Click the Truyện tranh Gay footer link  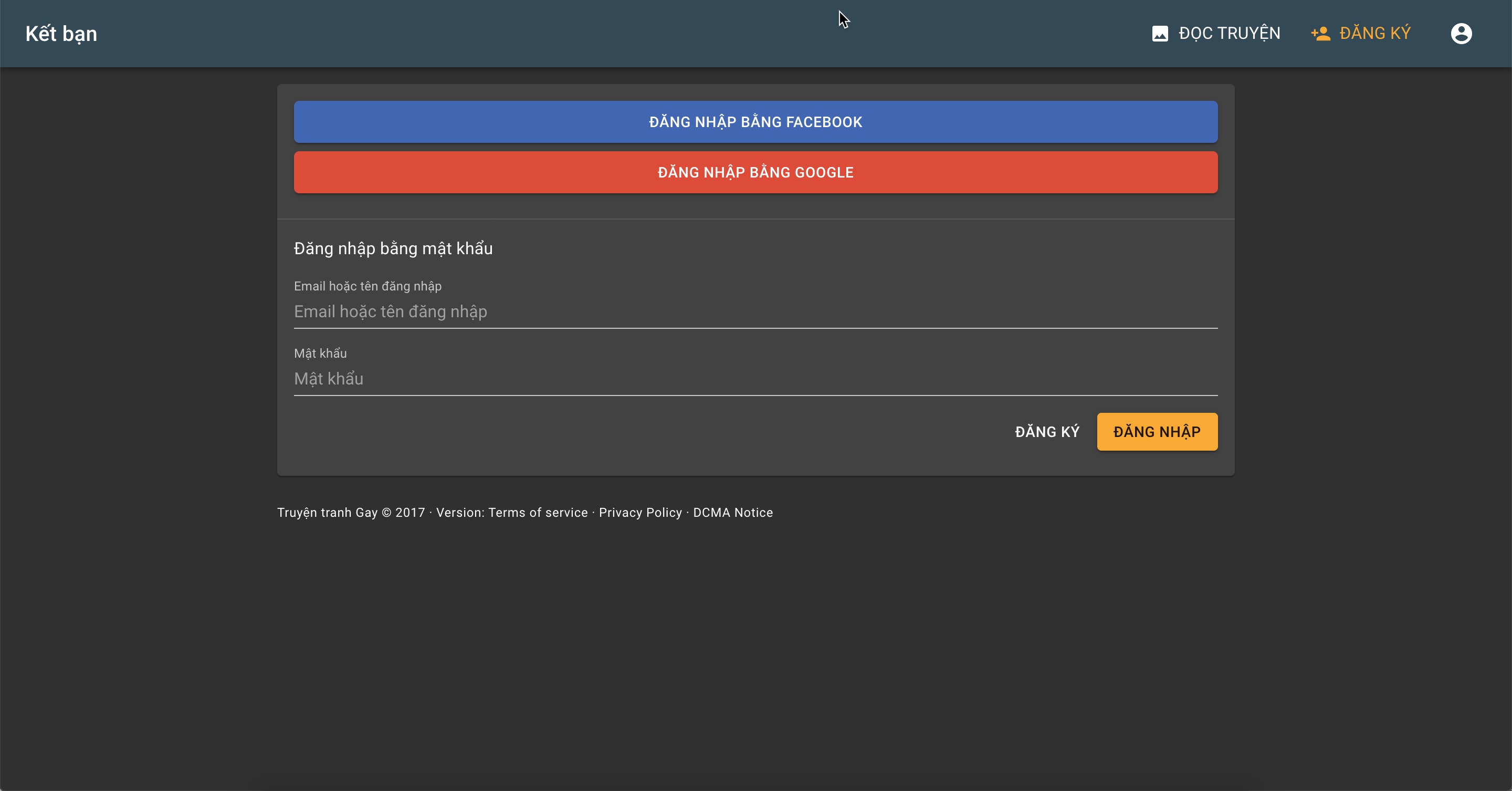click(327, 513)
